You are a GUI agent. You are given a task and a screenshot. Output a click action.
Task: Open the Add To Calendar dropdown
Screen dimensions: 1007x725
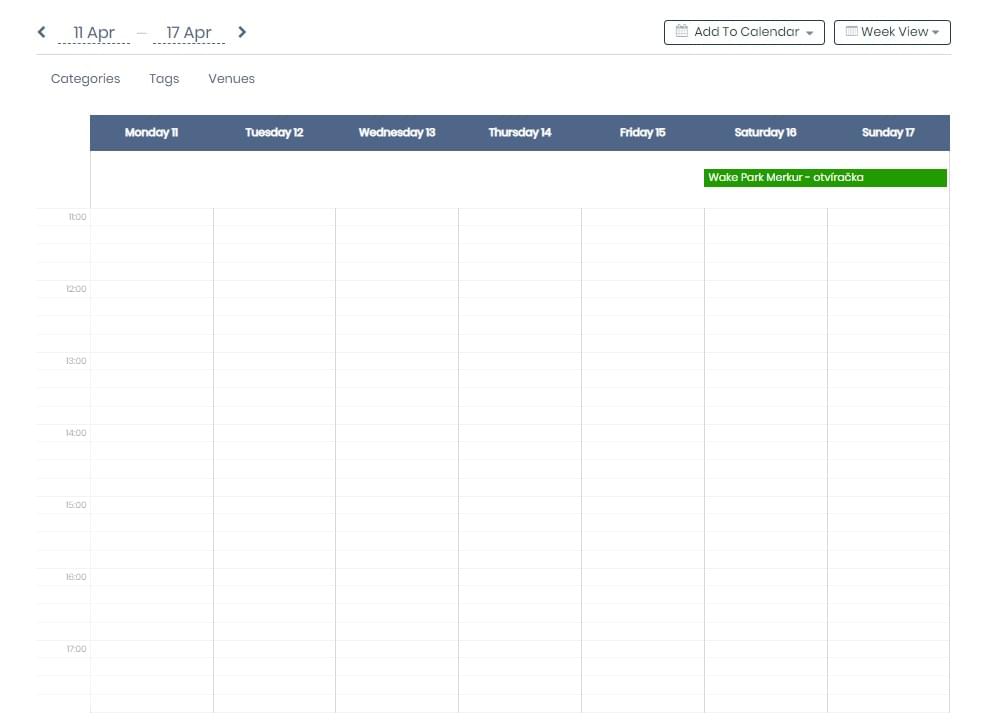[x=744, y=32]
